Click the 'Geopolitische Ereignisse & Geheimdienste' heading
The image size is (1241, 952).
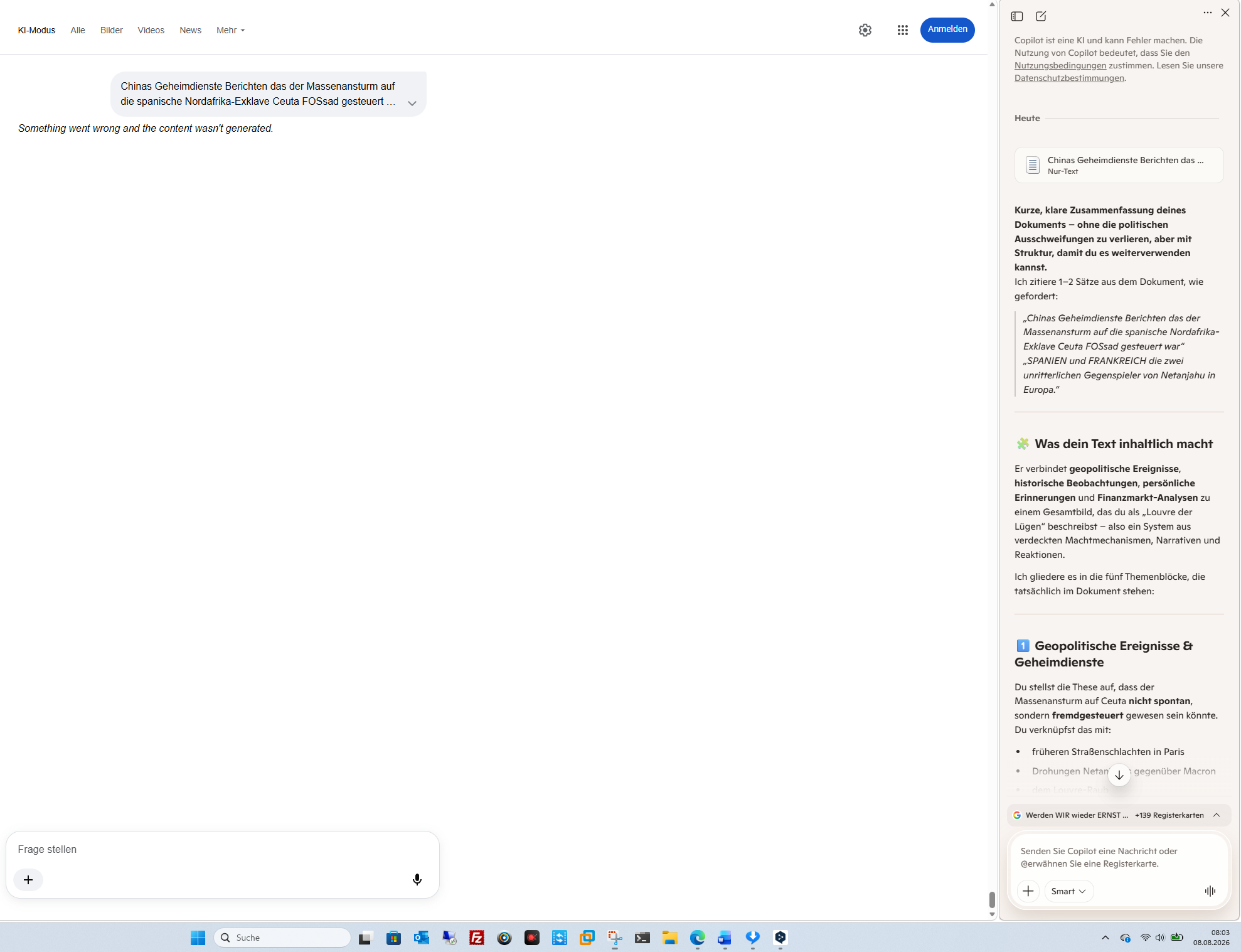(1104, 654)
